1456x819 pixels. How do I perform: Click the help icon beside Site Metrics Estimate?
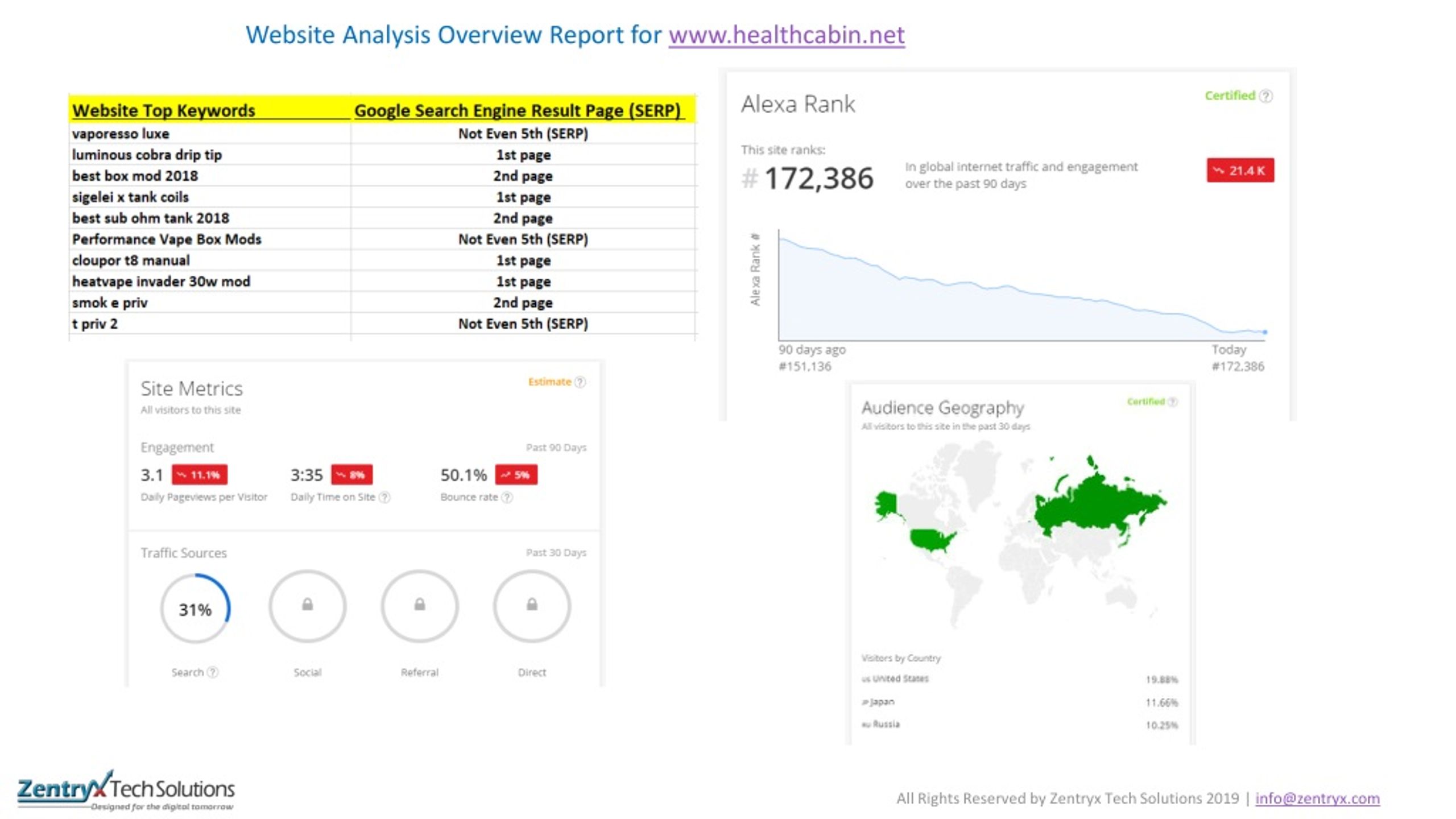click(580, 382)
